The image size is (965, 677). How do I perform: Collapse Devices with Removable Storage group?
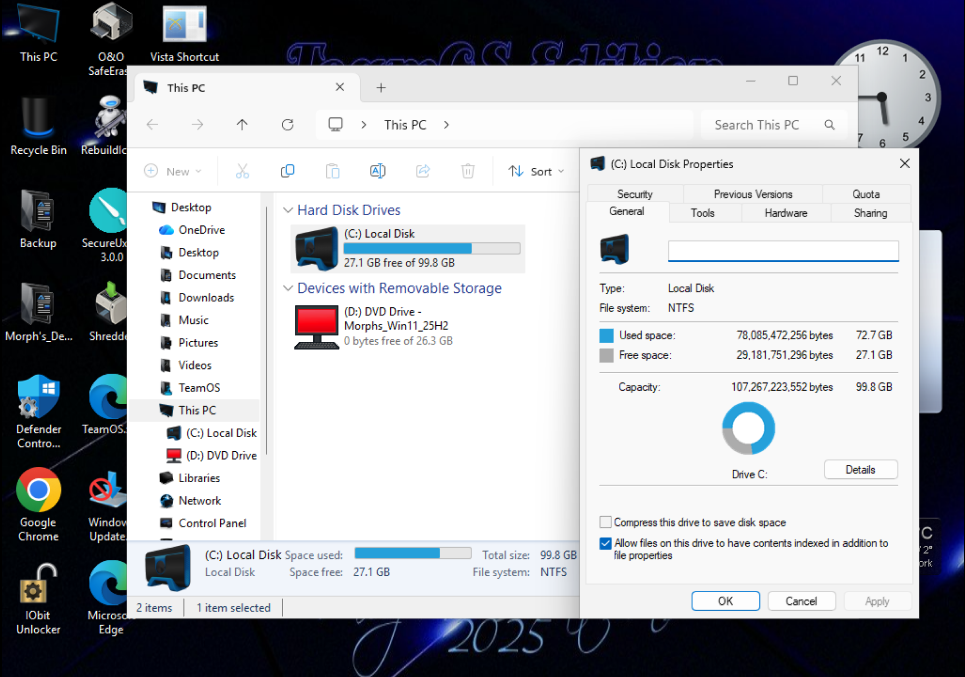tap(288, 289)
